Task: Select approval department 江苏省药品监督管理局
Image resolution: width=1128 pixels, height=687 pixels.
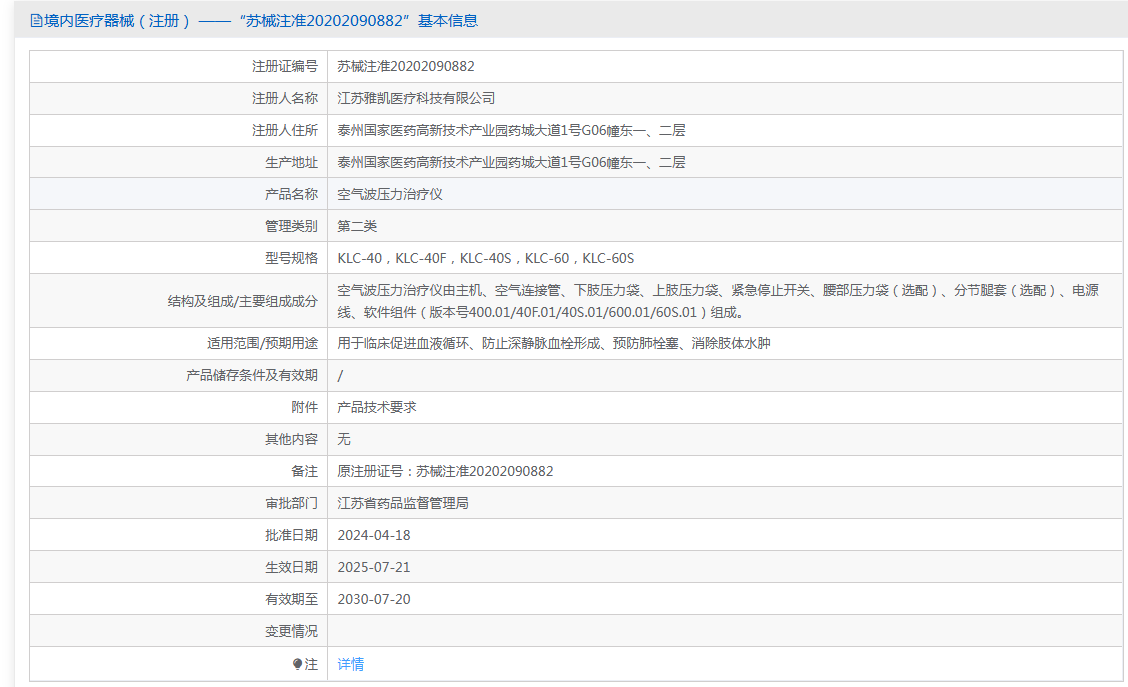Action: click(x=403, y=503)
